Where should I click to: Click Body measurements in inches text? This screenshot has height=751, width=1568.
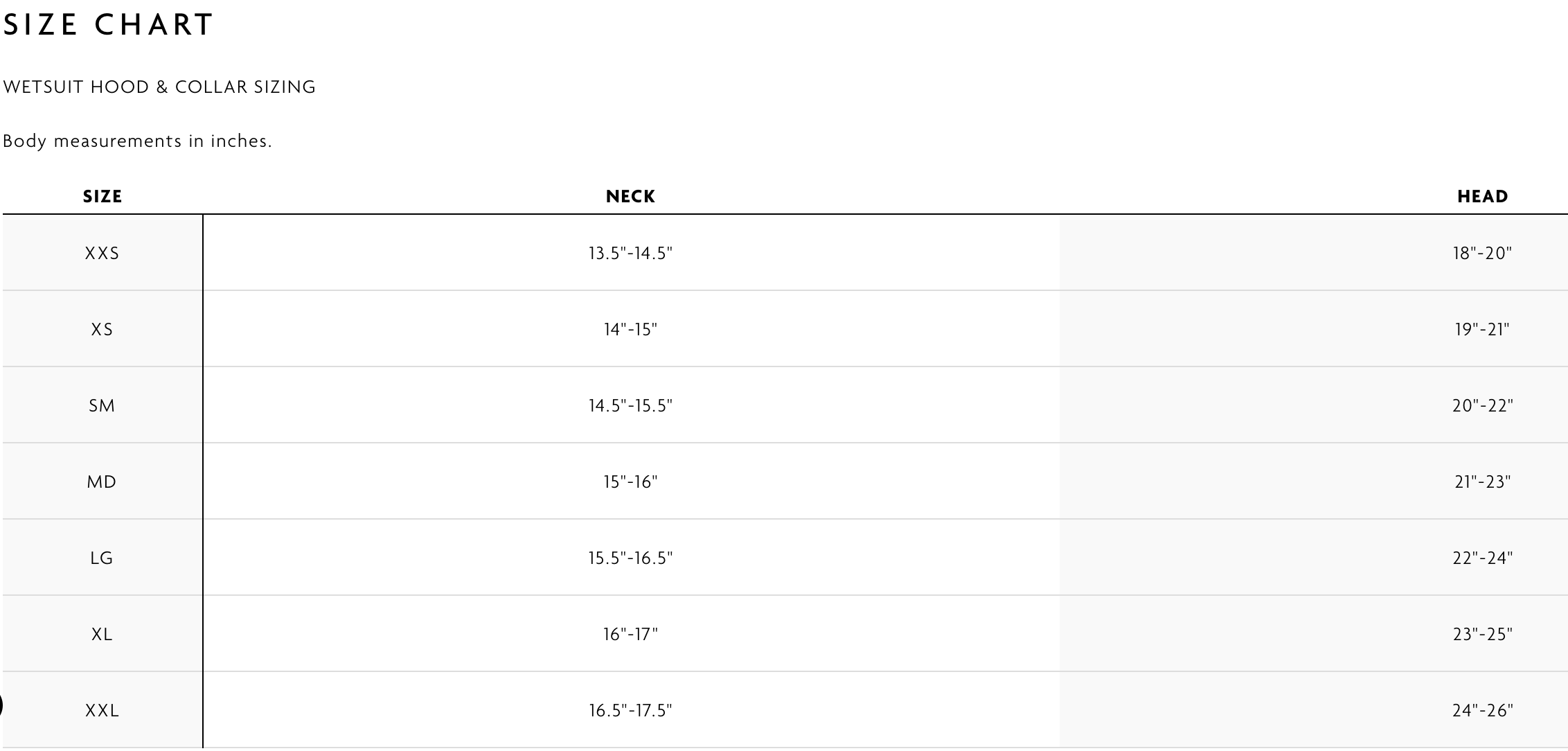point(137,141)
